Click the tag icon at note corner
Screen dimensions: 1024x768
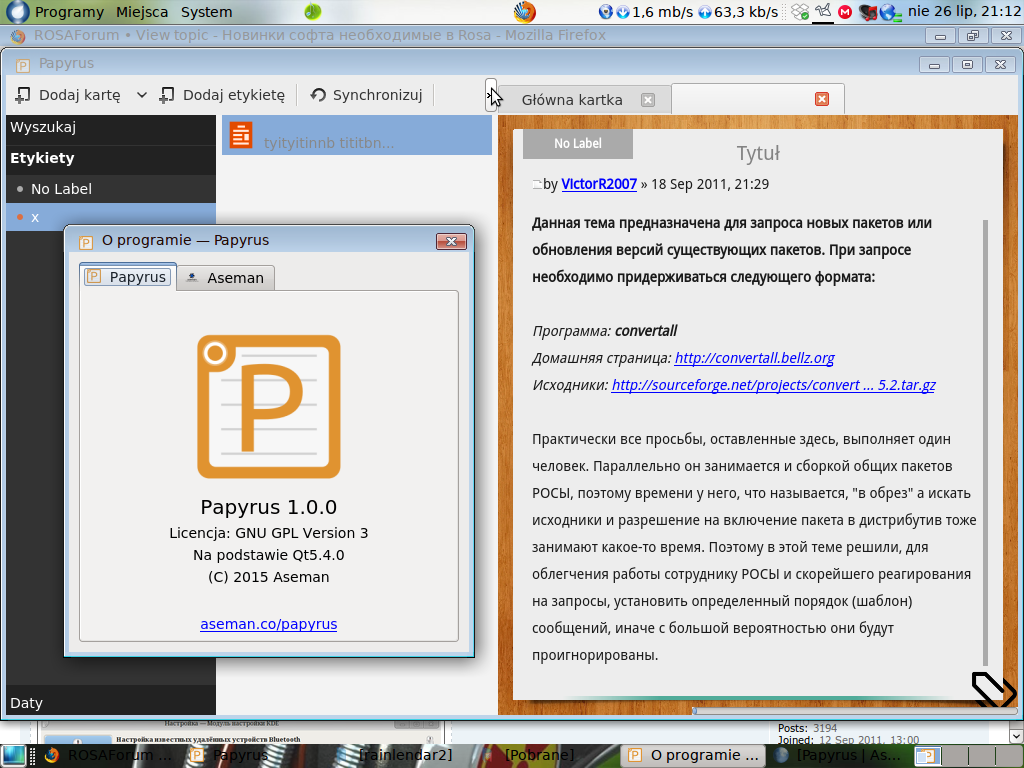pos(993,688)
